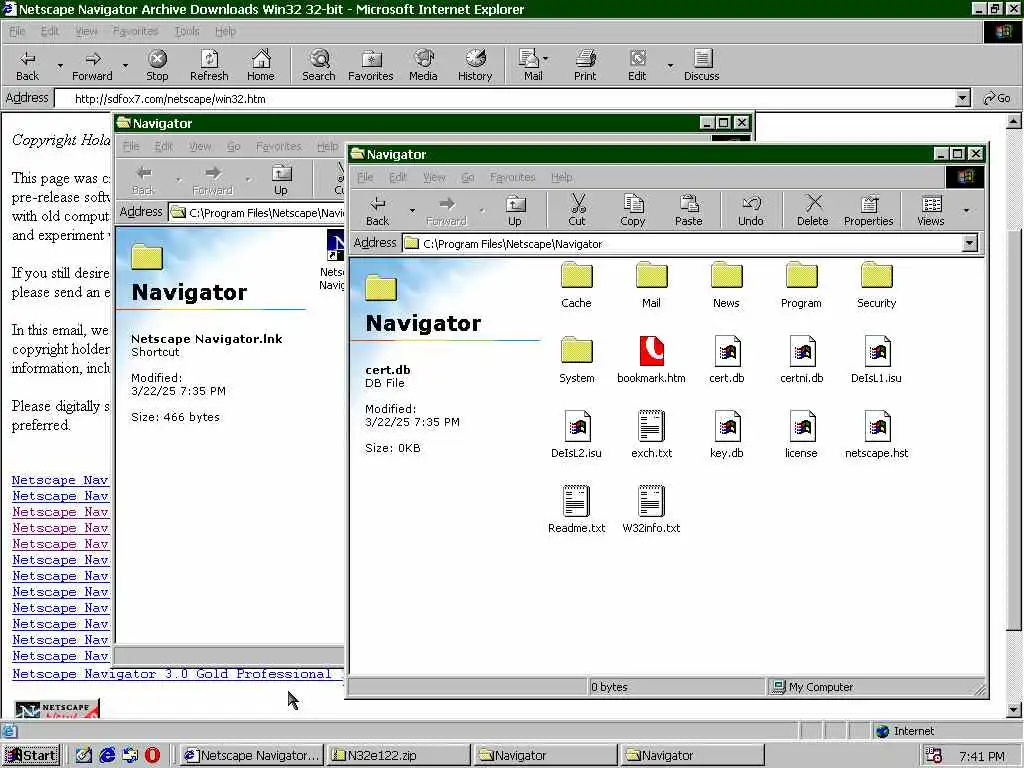Viewport: 1024px width, 768px height.
Task: Open Tools menu in Internet Explorer
Action: click(187, 31)
